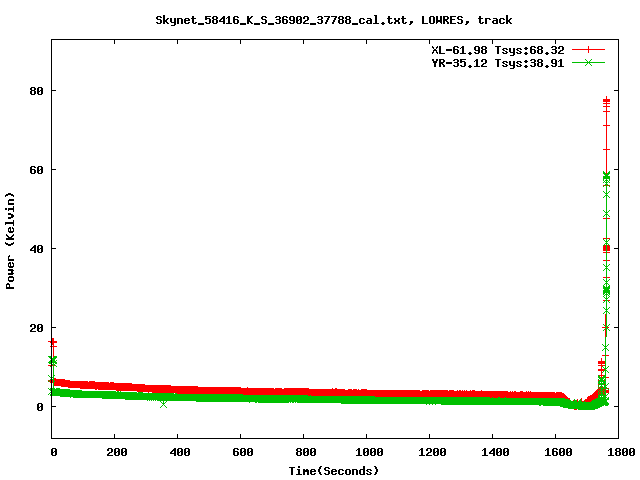Click the y-axis tick label 40
Image resolution: width=640 pixels, height=480 pixels.
pos(36,249)
